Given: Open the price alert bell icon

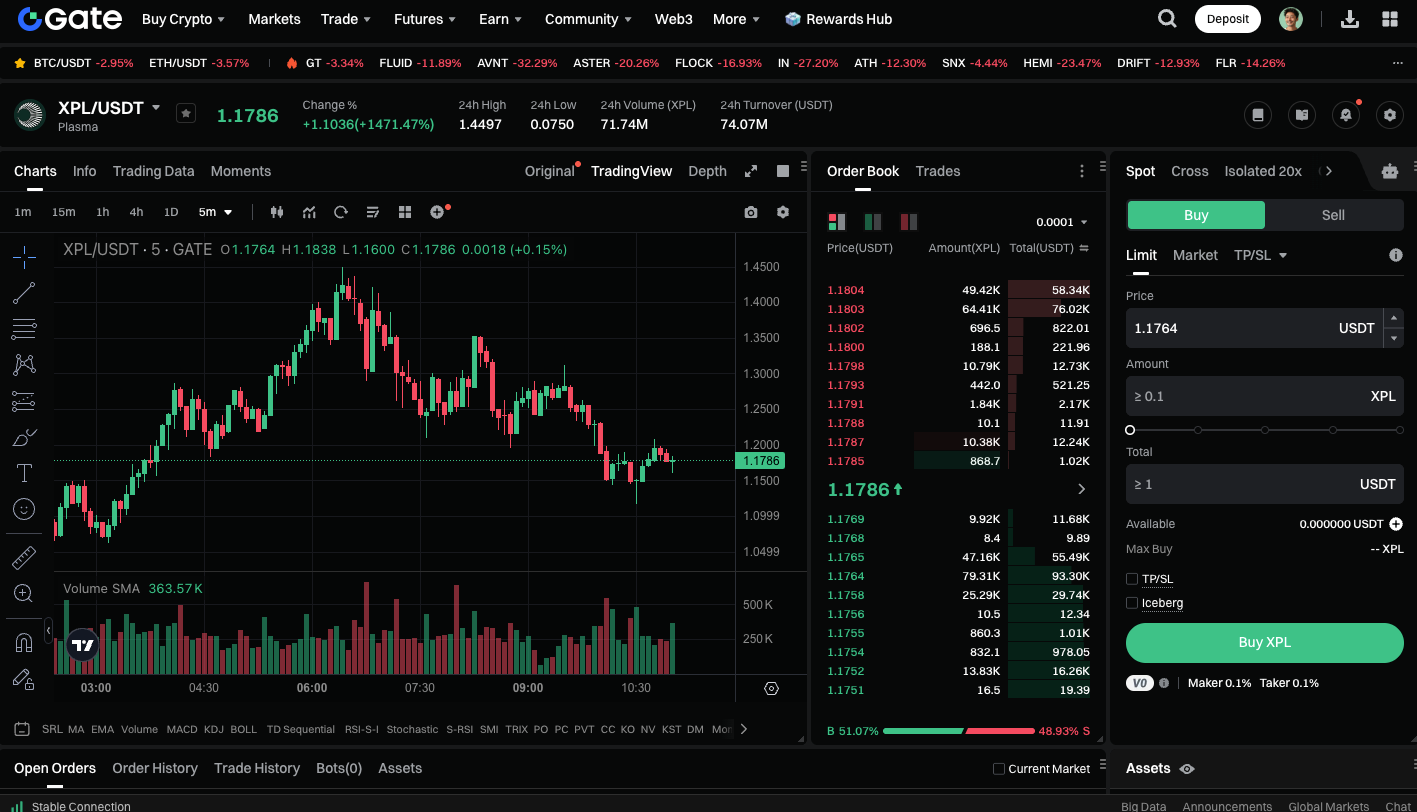Looking at the screenshot, I should 1346,115.
